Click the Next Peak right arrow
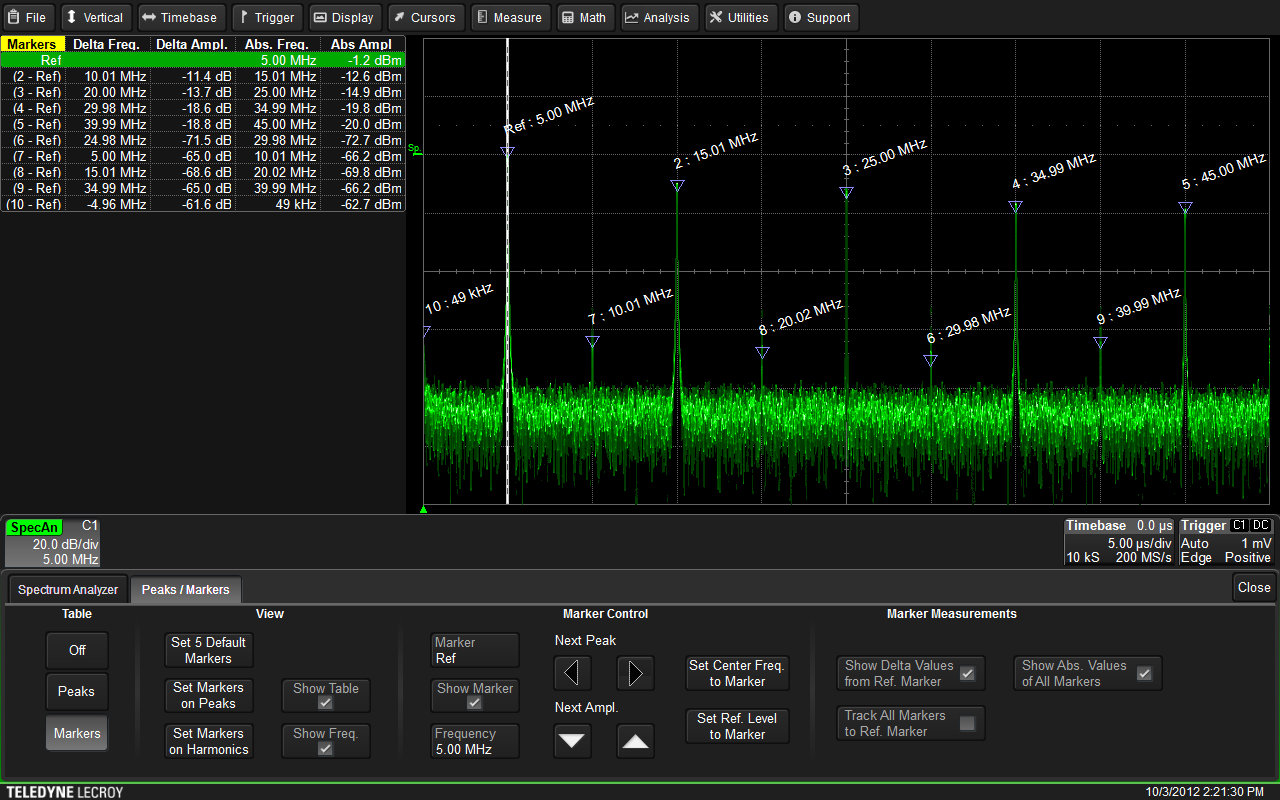This screenshot has height=800, width=1280. [x=636, y=674]
